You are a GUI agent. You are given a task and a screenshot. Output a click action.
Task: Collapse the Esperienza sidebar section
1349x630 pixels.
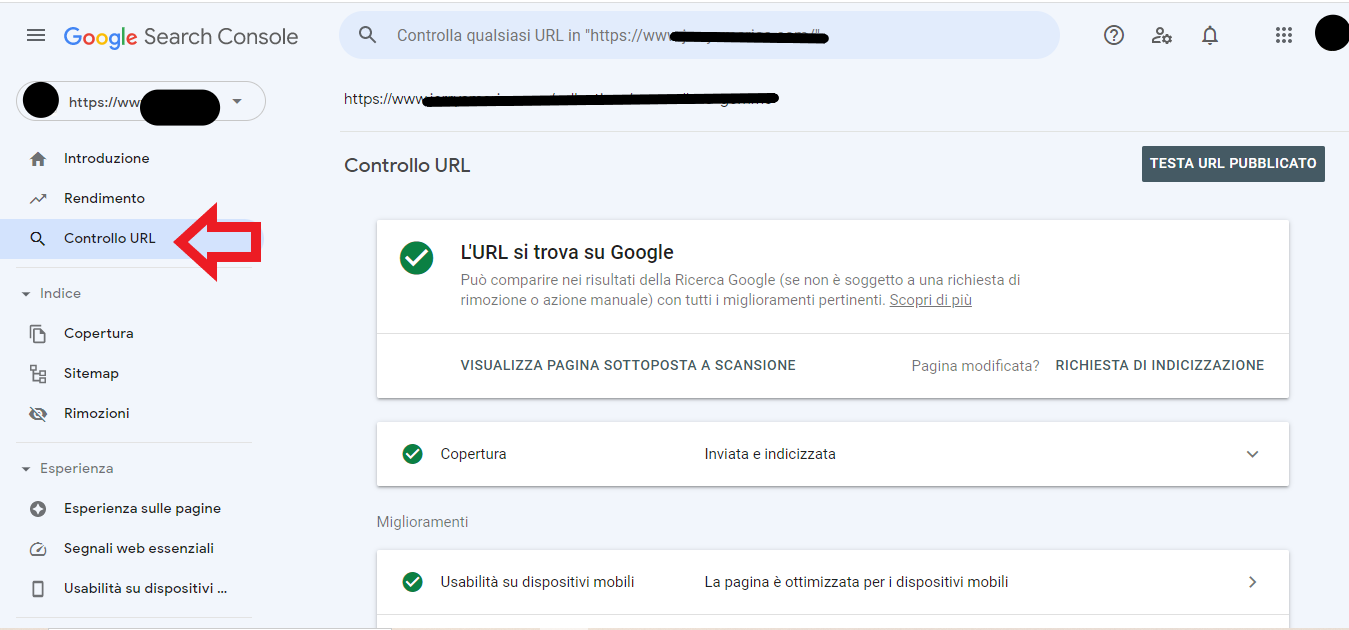point(26,469)
